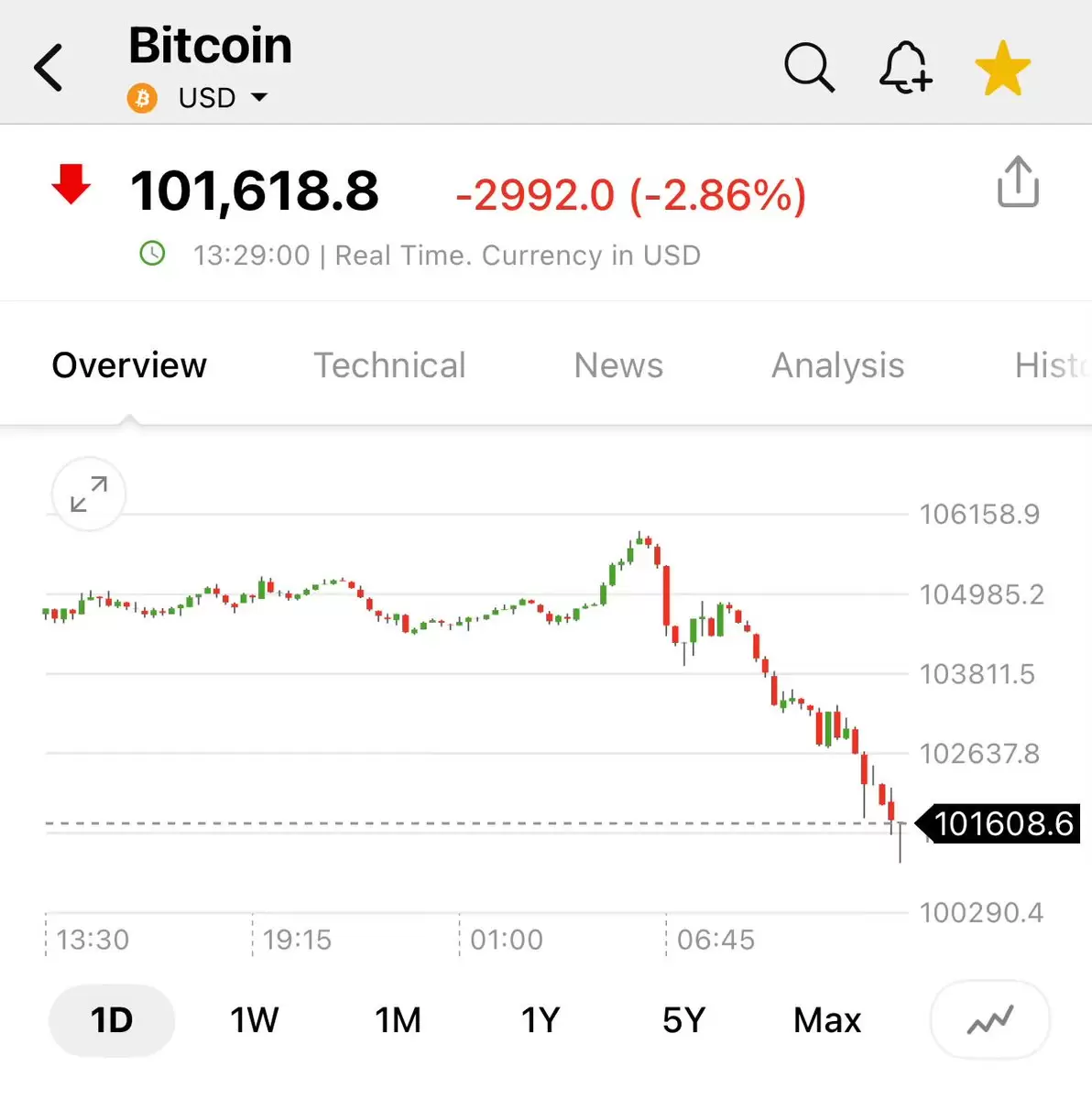
Task: Show the 1Y chart range
Action: (541, 1020)
